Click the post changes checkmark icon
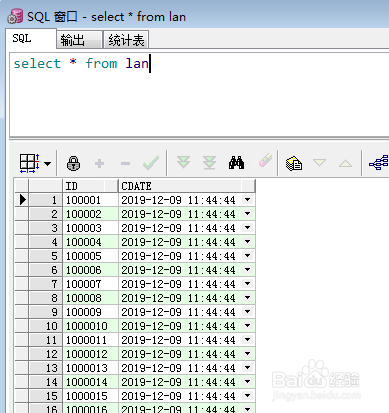 [x=151, y=163]
